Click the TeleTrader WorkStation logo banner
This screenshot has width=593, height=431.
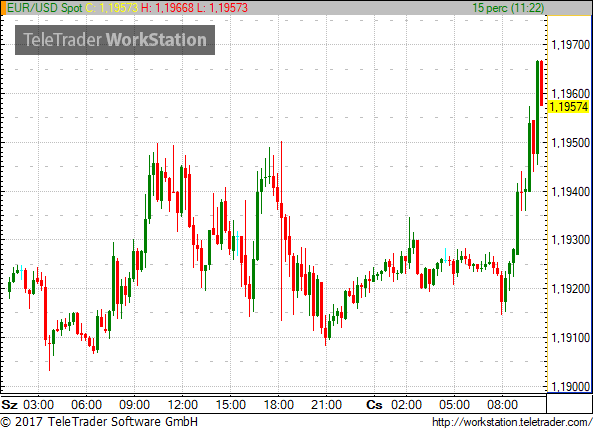[115, 40]
